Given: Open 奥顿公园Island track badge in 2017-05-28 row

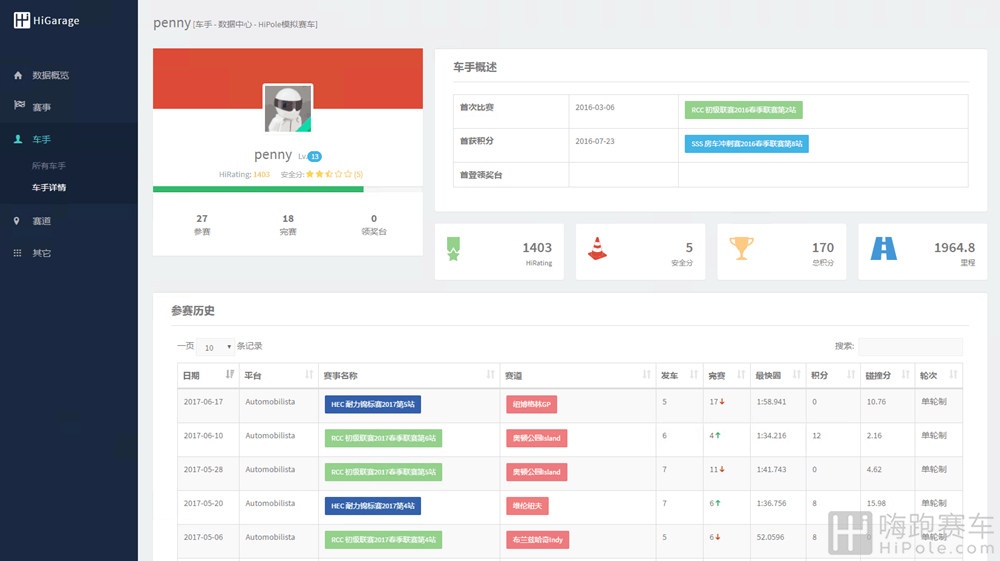Looking at the screenshot, I should pyautogui.click(x=536, y=472).
